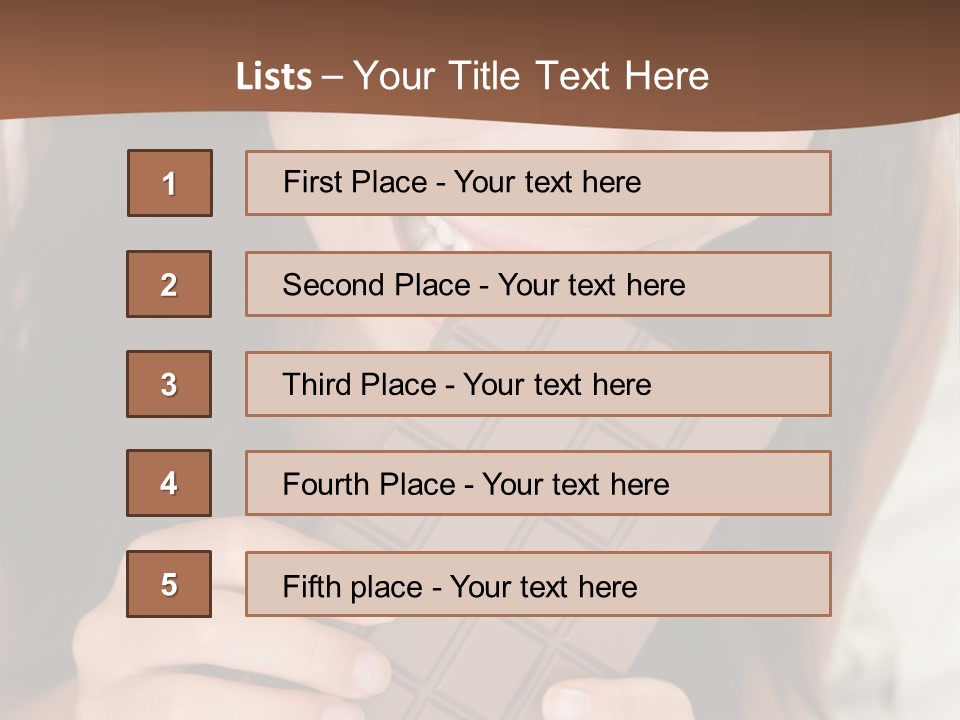Screen dimensions: 960x720
Task: Select the 'Second Place' text box
Action: click(x=538, y=284)
